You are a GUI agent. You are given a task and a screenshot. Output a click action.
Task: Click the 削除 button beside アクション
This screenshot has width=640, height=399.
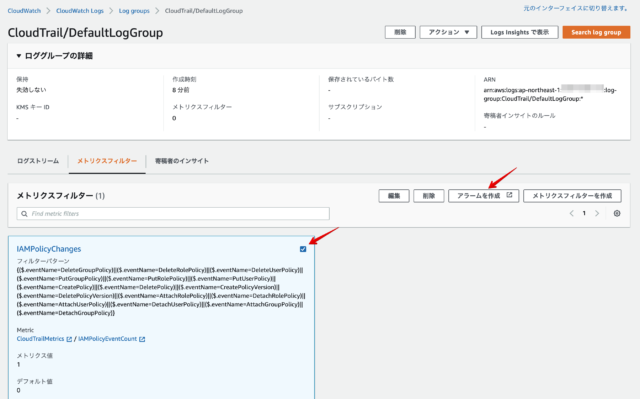pyautogui.click(x=400, y=32)
